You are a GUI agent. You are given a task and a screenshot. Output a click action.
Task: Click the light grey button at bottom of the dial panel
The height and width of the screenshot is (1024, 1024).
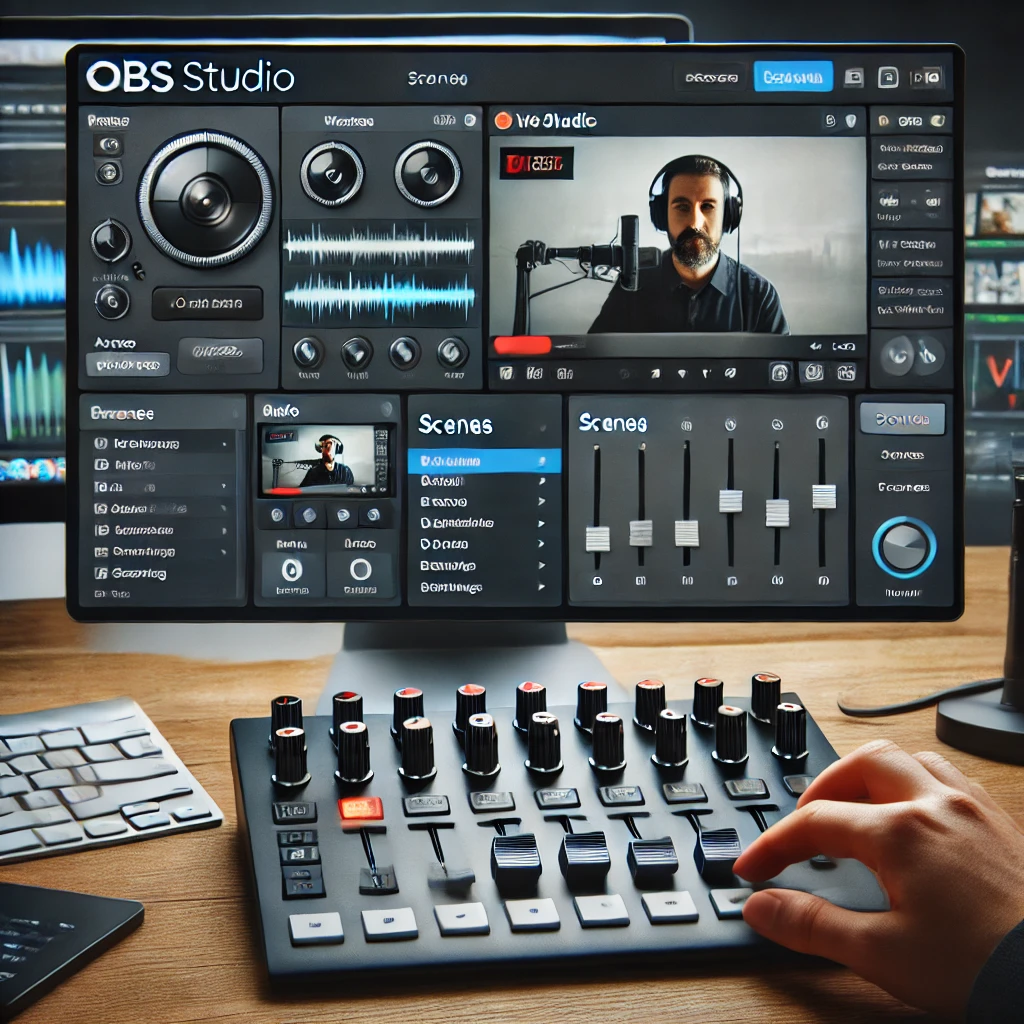pos(128,364)
